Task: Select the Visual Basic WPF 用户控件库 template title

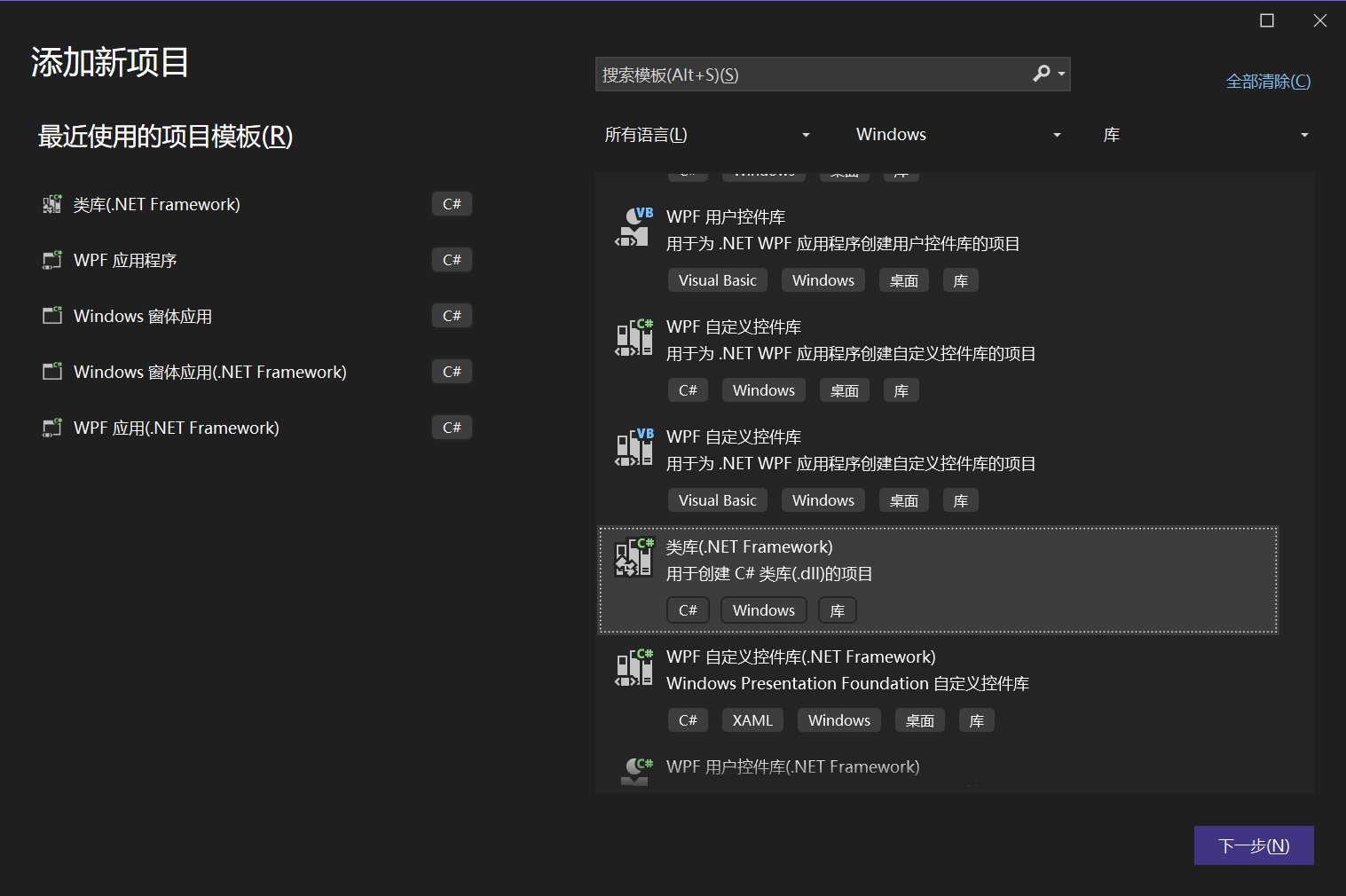Action: (x=726, y=217)
